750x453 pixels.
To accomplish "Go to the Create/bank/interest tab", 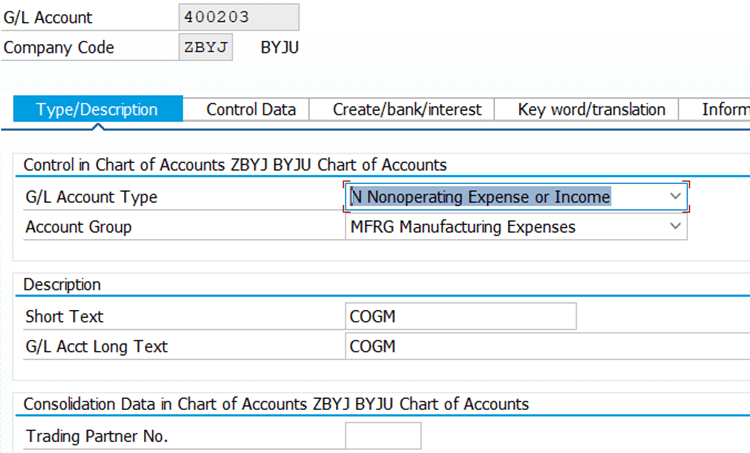I will point(407,109).
